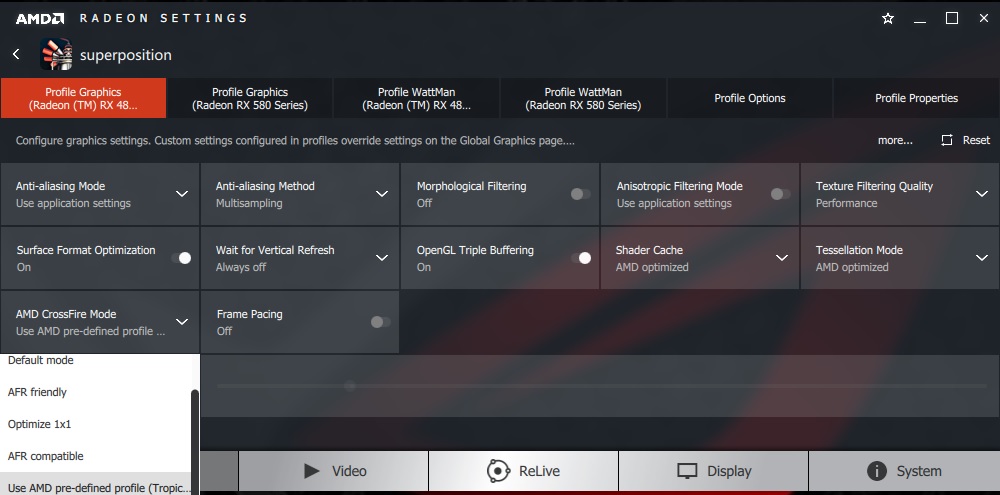Click the Multisampling value text

coord(249,203)
